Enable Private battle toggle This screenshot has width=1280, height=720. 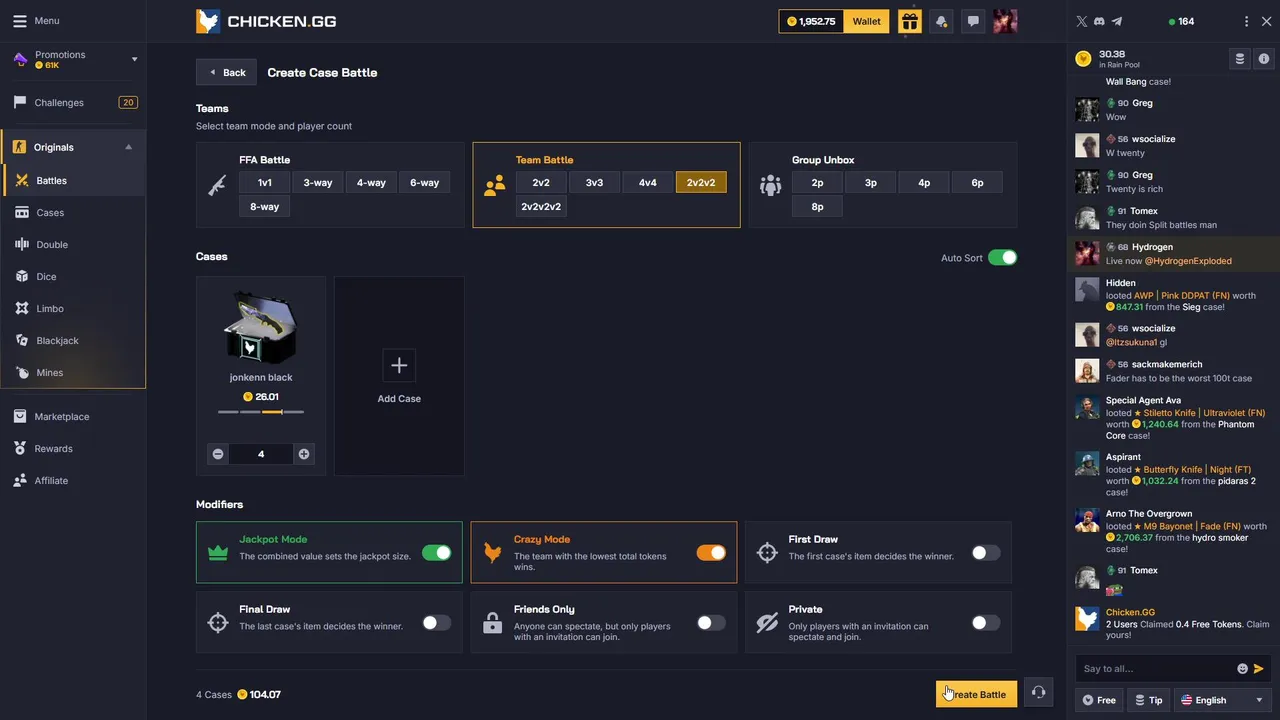click(985, 623)
